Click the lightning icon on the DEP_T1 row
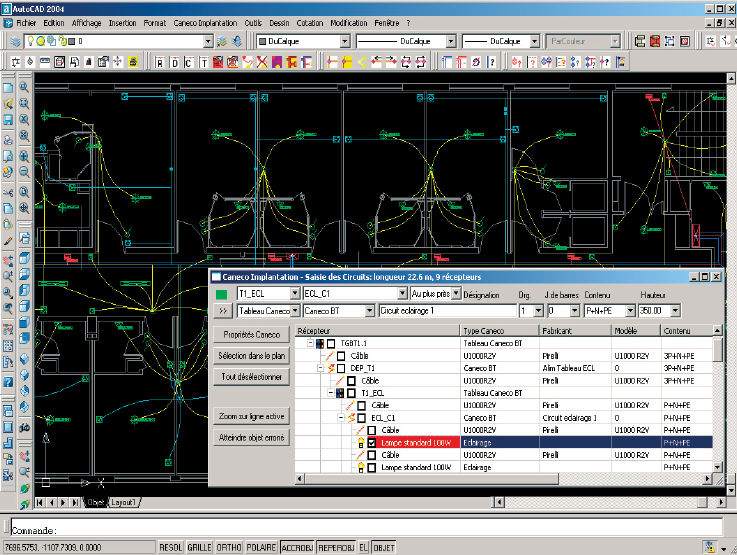737x555 pixels. pos(331,368)
